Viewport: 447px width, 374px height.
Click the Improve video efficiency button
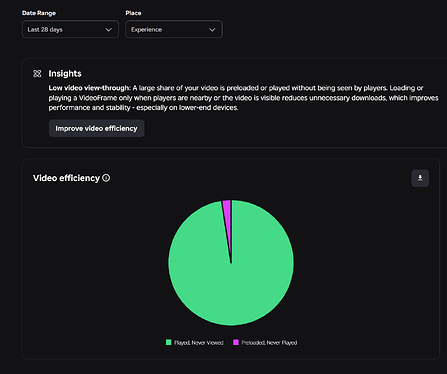(96, 128)
